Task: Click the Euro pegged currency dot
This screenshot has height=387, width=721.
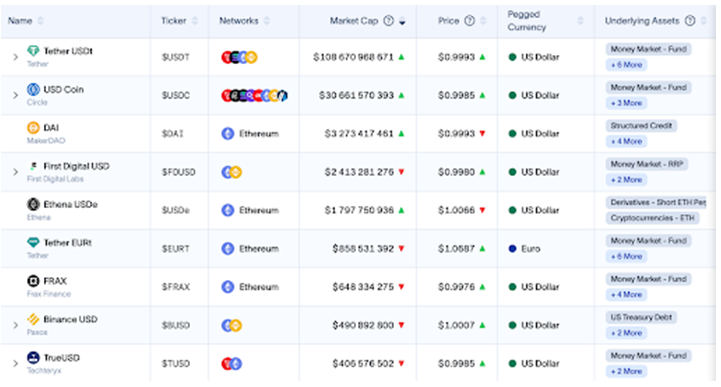Action: (x=512, y=249)
